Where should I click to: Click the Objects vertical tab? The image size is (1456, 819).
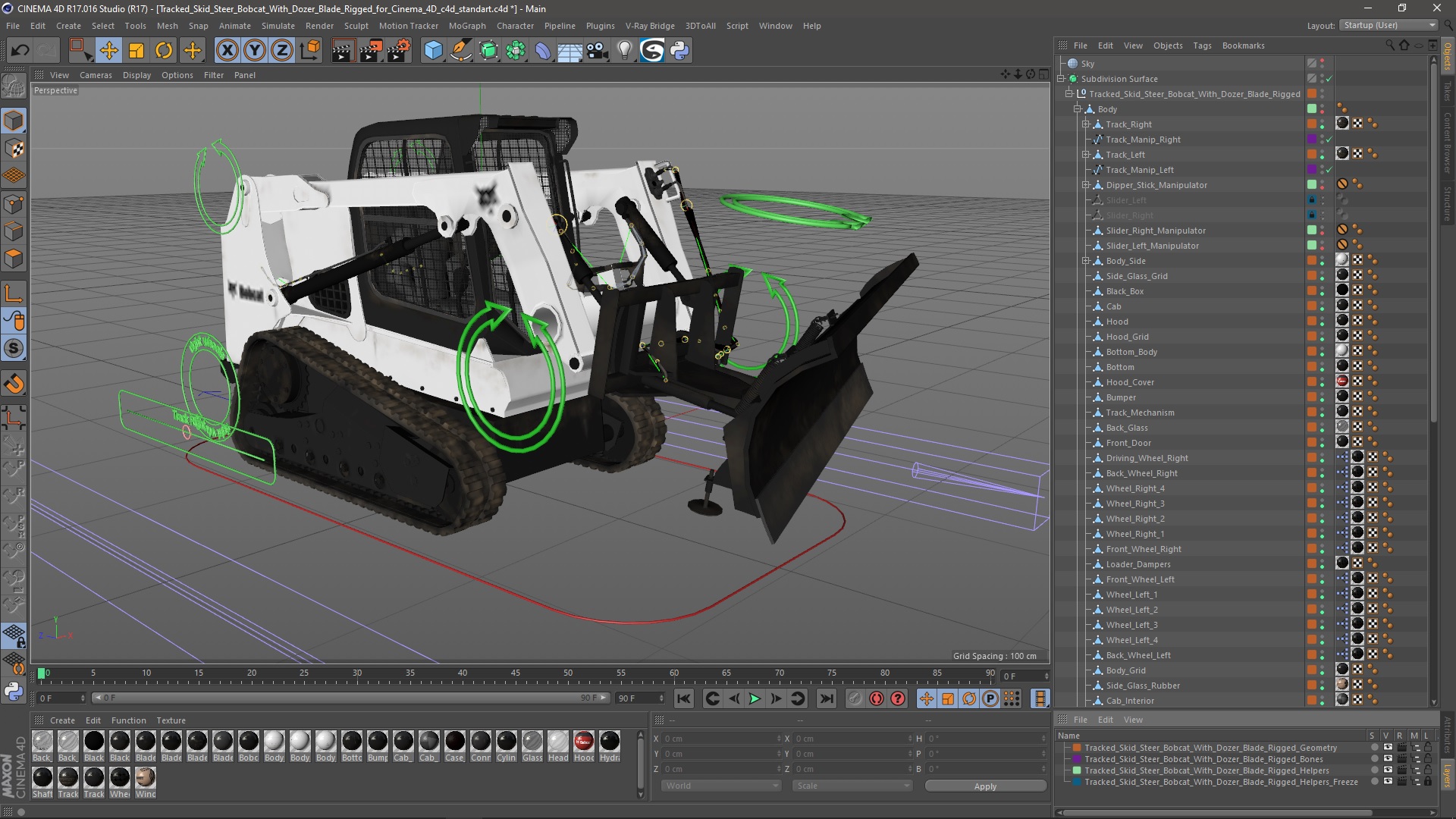1448,56
